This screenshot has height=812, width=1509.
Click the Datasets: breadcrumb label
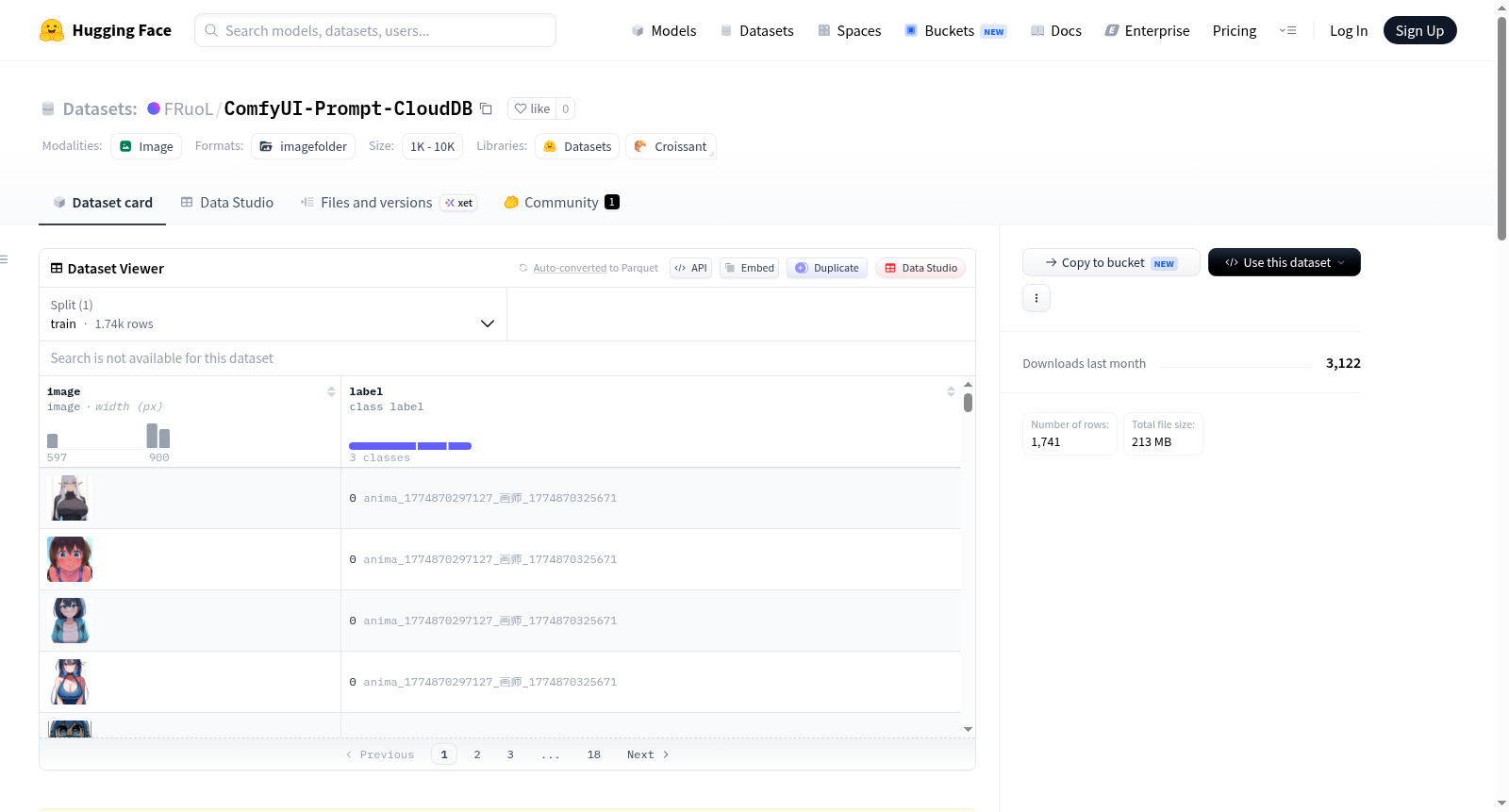100,108
